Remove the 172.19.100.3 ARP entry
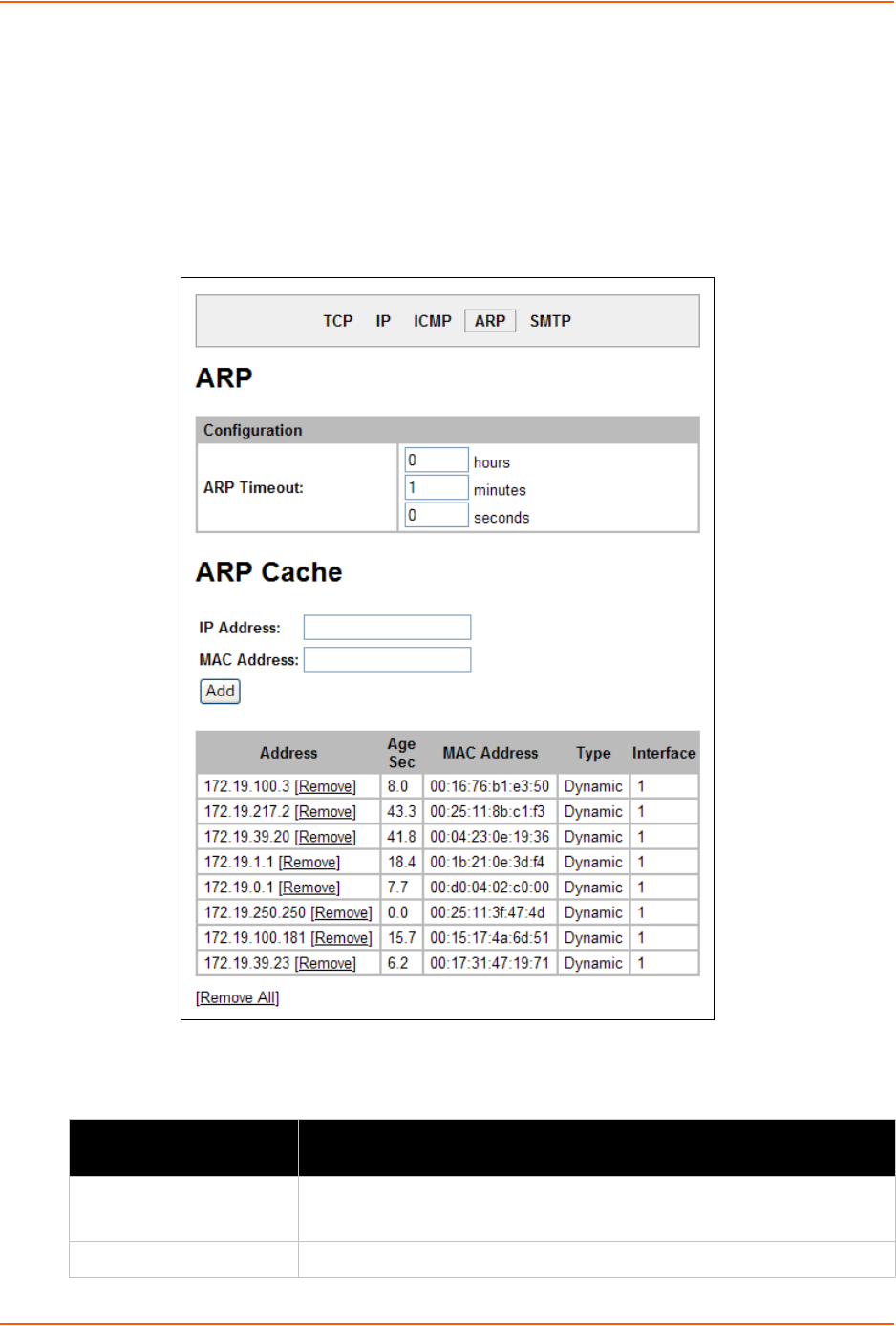This screenshot has height=1326, width=896. [x=325, y=786]
